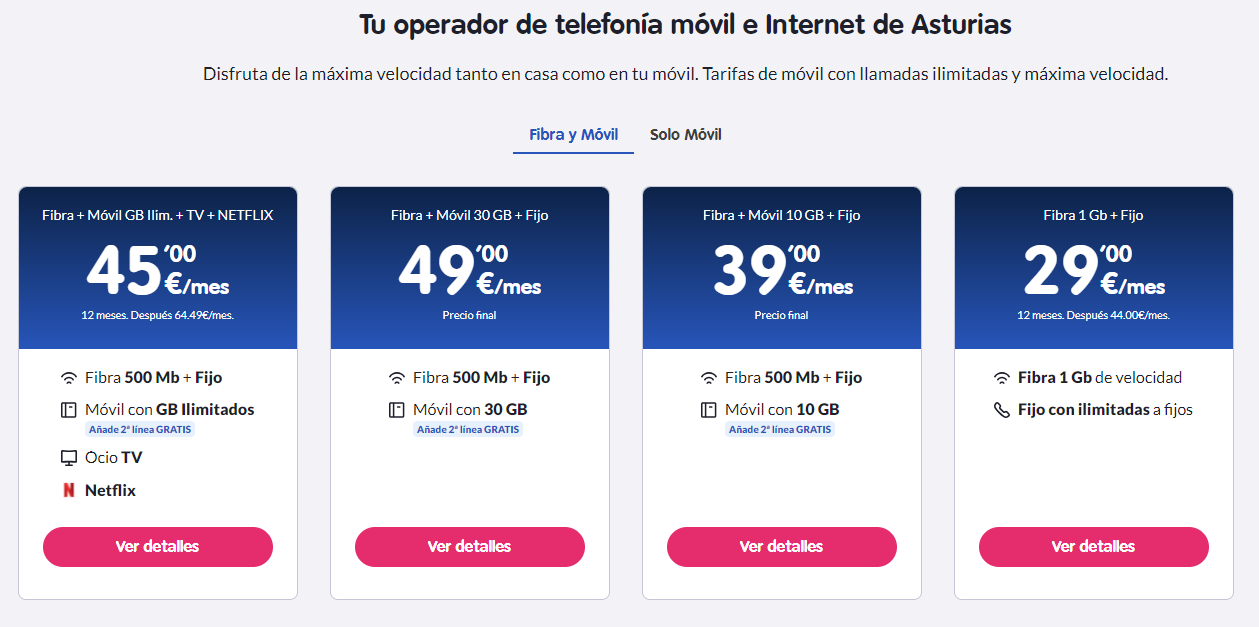Open details for the Netflix bundle plan
1259x627 pixels.
click(157, 546)
